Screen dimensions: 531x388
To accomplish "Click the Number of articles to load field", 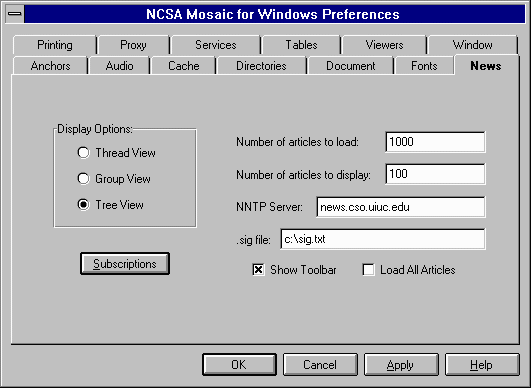I will (x=435, y=142).
